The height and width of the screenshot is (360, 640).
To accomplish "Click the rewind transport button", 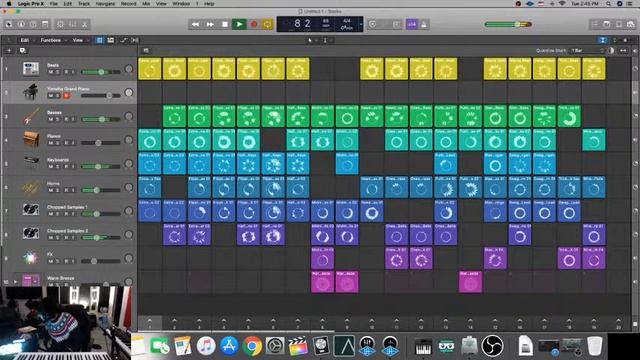I will click(196, 24).
